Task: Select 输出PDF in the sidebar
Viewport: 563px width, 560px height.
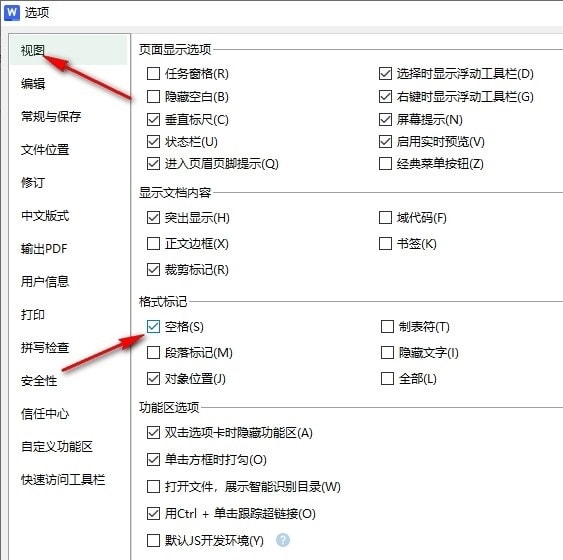Action: point(44,248)
